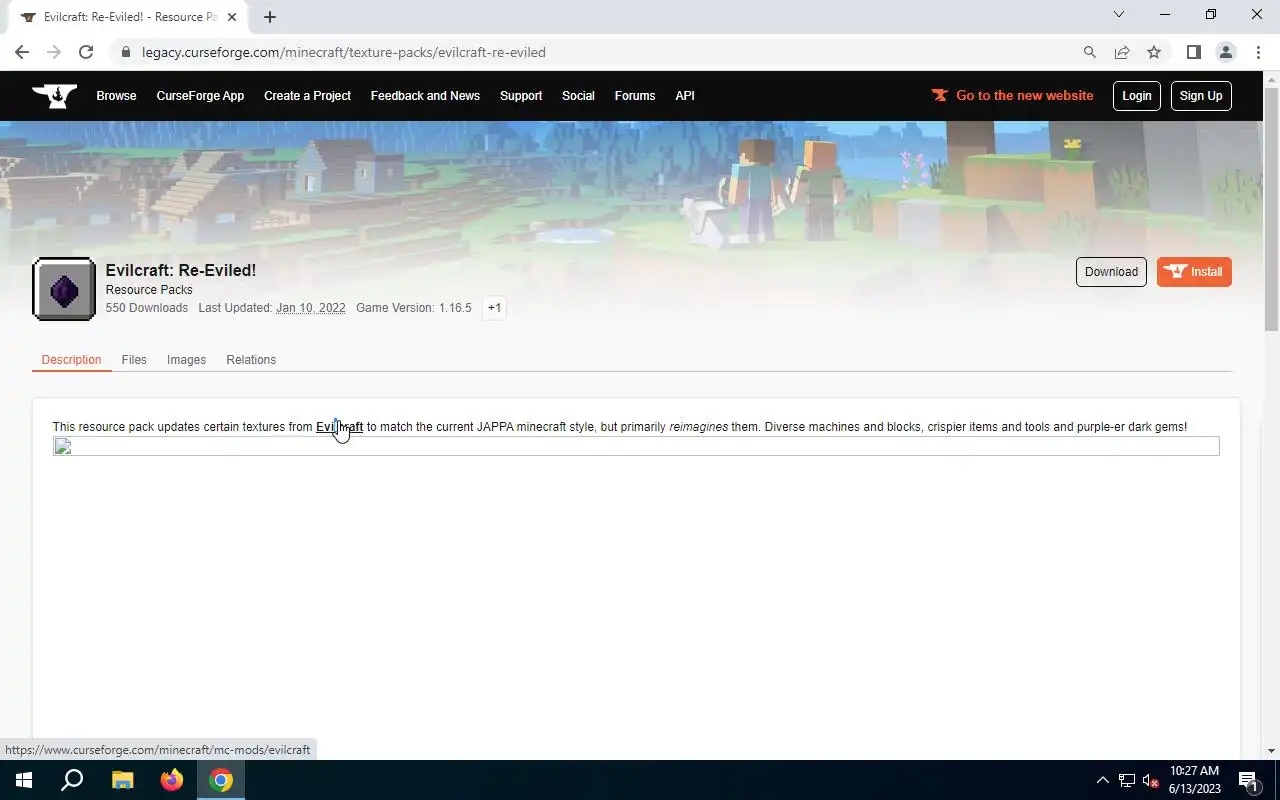Open Chrome page zoom search icon

(1090, 52)
